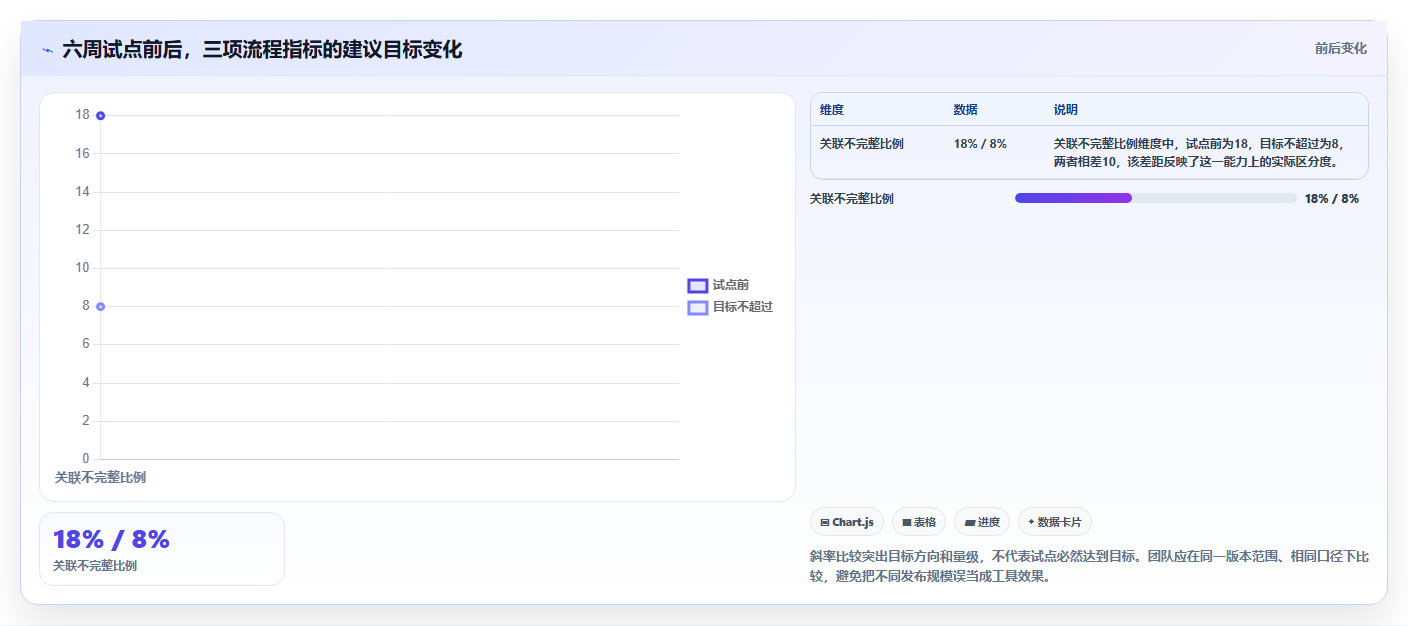Image resolution: width=1408 pixels, height=626 pixels.
Task: Click the chart data point at value 18
Action: pyautogui.click(x=101, y=116)
